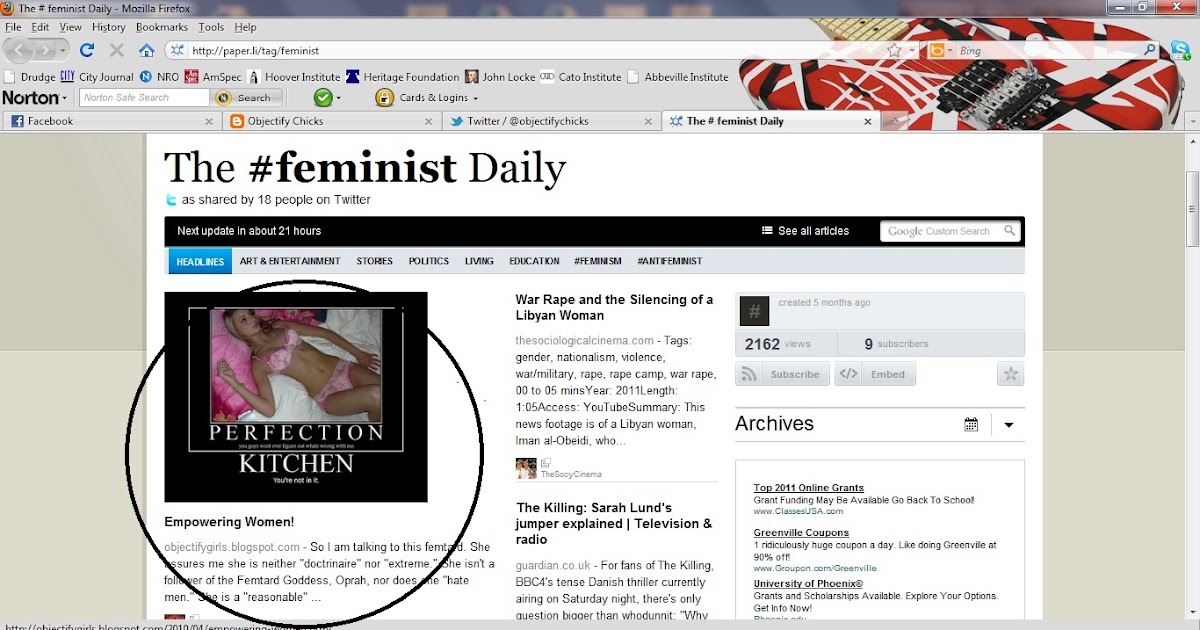Click the Norton green checkmark status icon
The width and height of the screenshot is (1200, 630).
(323, 98)
